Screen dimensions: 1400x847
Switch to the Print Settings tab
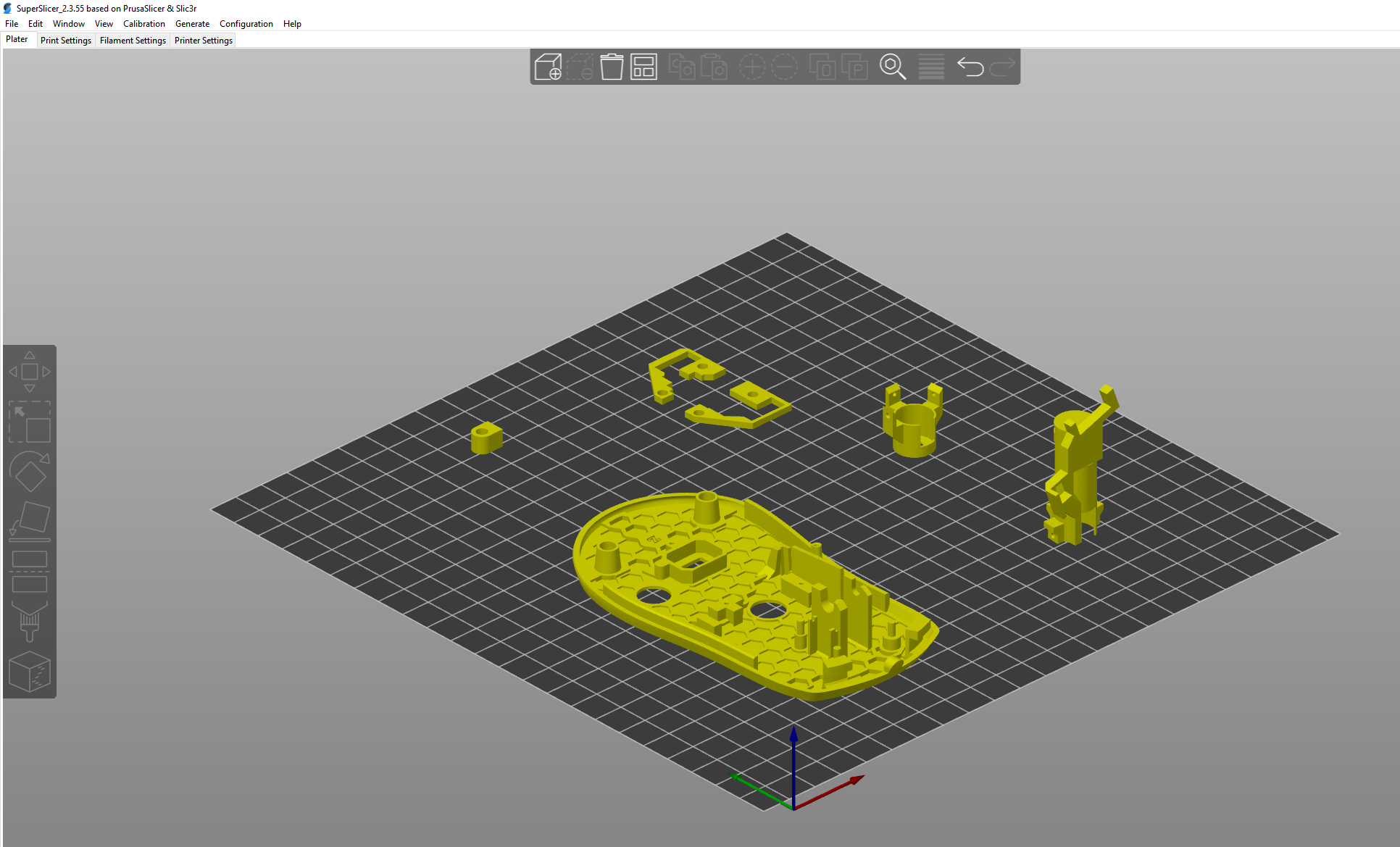[x=66, y=41]
